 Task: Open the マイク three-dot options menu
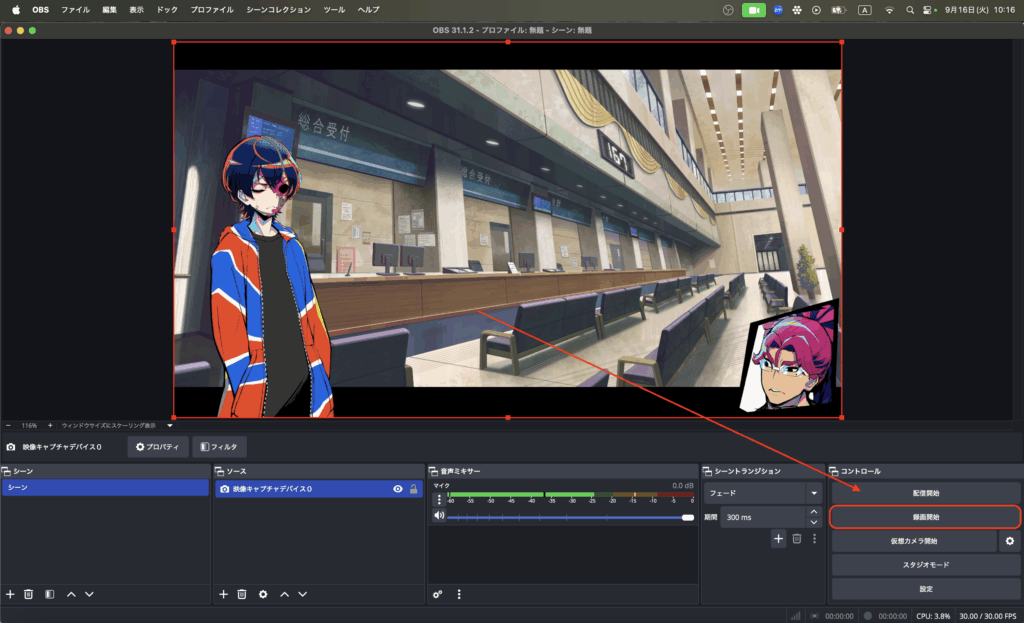tap(438, 498)
